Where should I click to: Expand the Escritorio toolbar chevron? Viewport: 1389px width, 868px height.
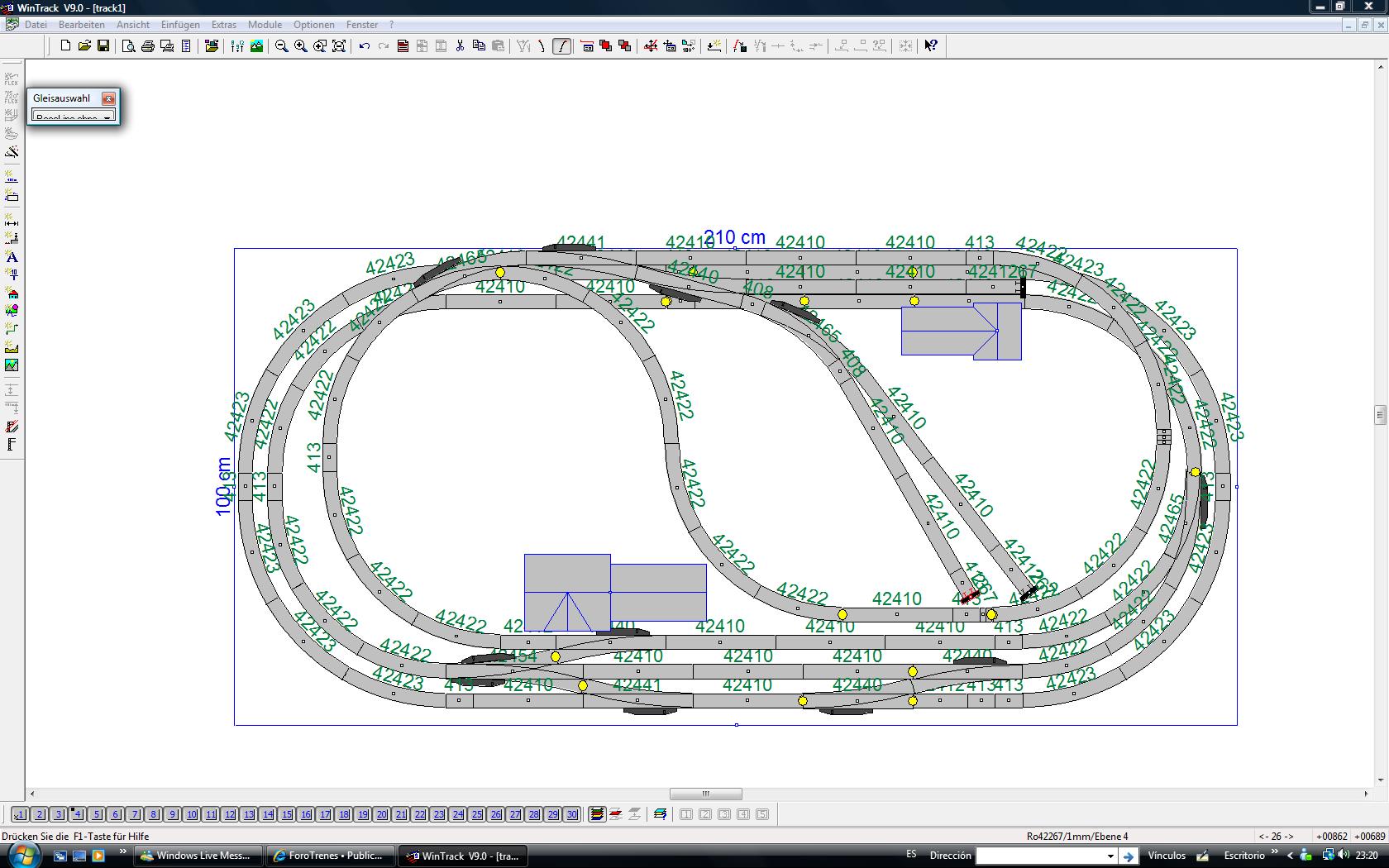[x=1275, y=851]
